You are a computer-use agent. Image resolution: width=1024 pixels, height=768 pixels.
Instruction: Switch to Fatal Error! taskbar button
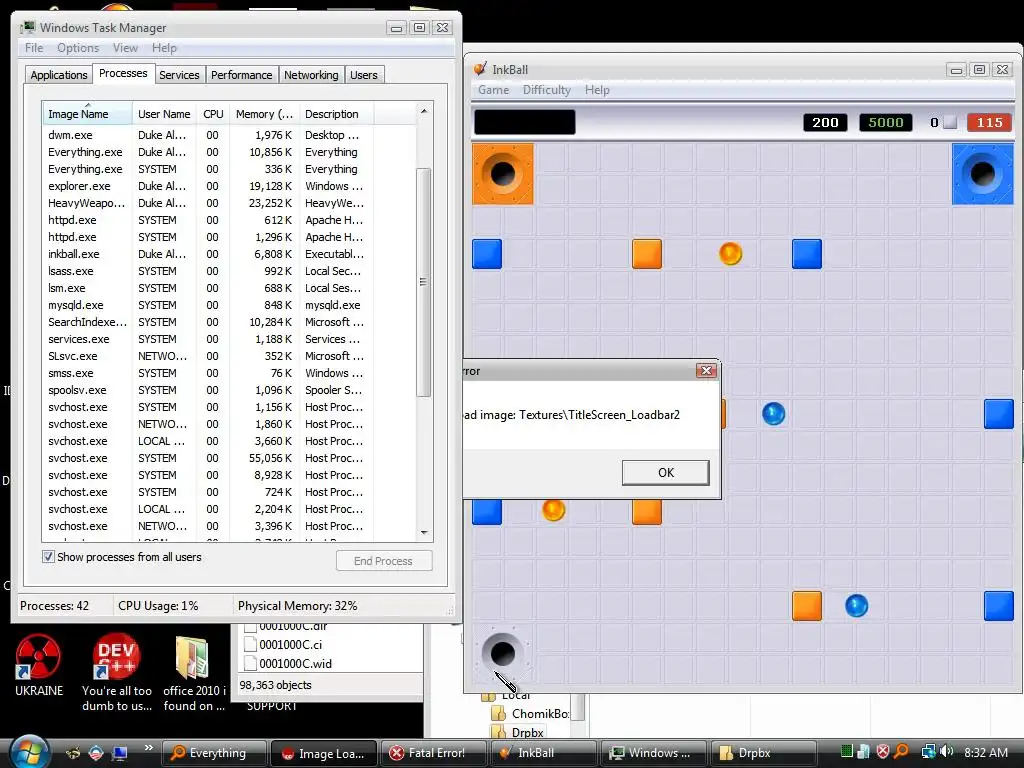tap(433, 753)
